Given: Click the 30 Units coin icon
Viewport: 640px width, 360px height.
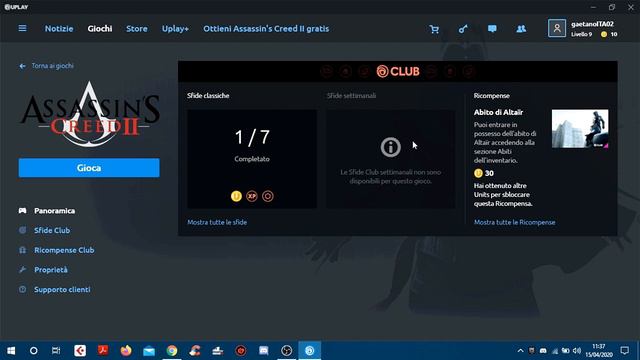Looking at the screenshot, I should [478, 173].
